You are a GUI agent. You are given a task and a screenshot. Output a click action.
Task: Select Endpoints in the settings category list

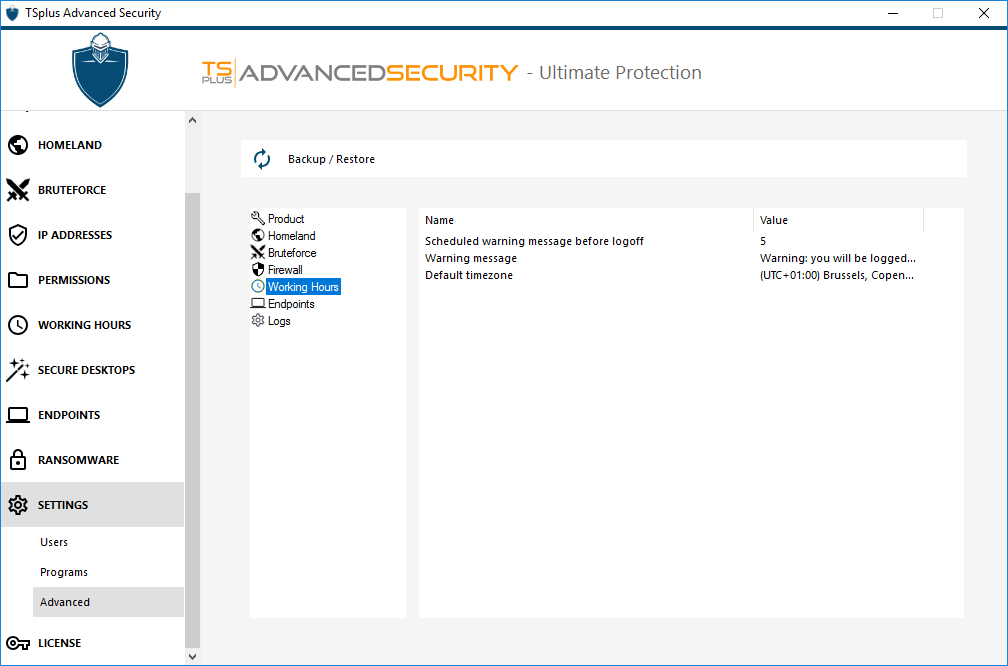click(x=290, y=304)
